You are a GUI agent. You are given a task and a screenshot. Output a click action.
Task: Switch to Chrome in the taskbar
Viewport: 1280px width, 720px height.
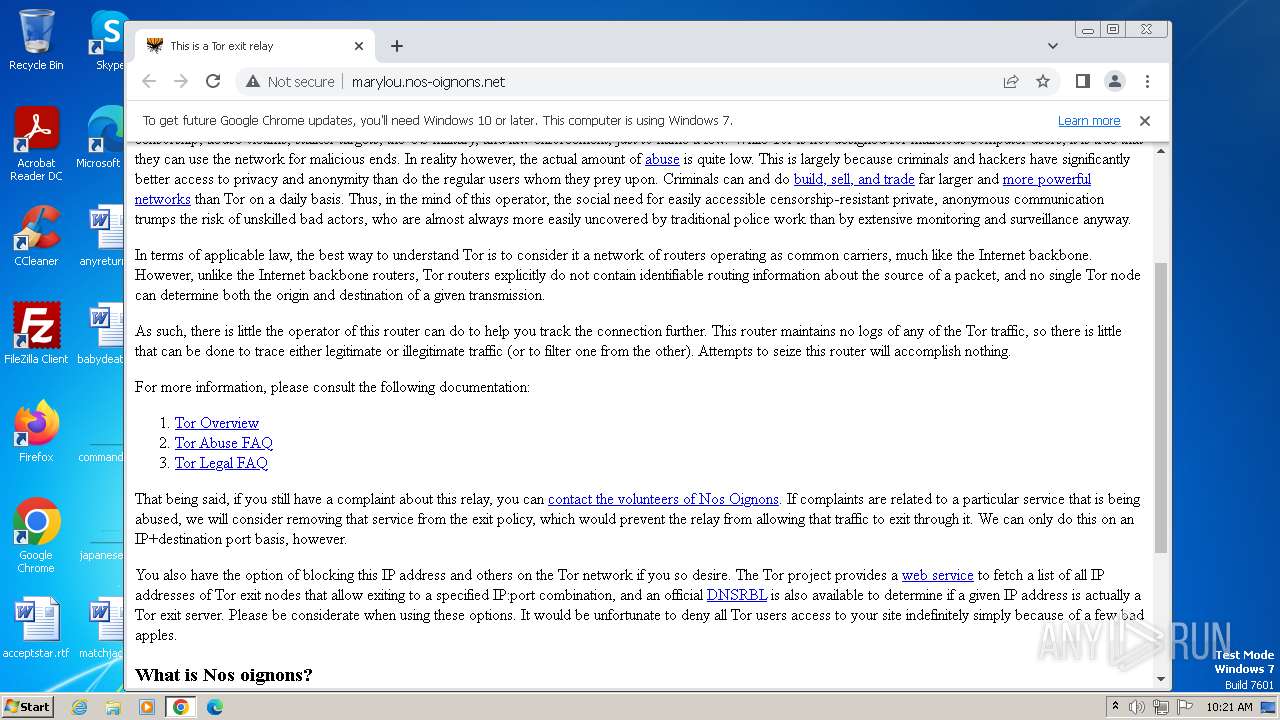pos(181,707)
